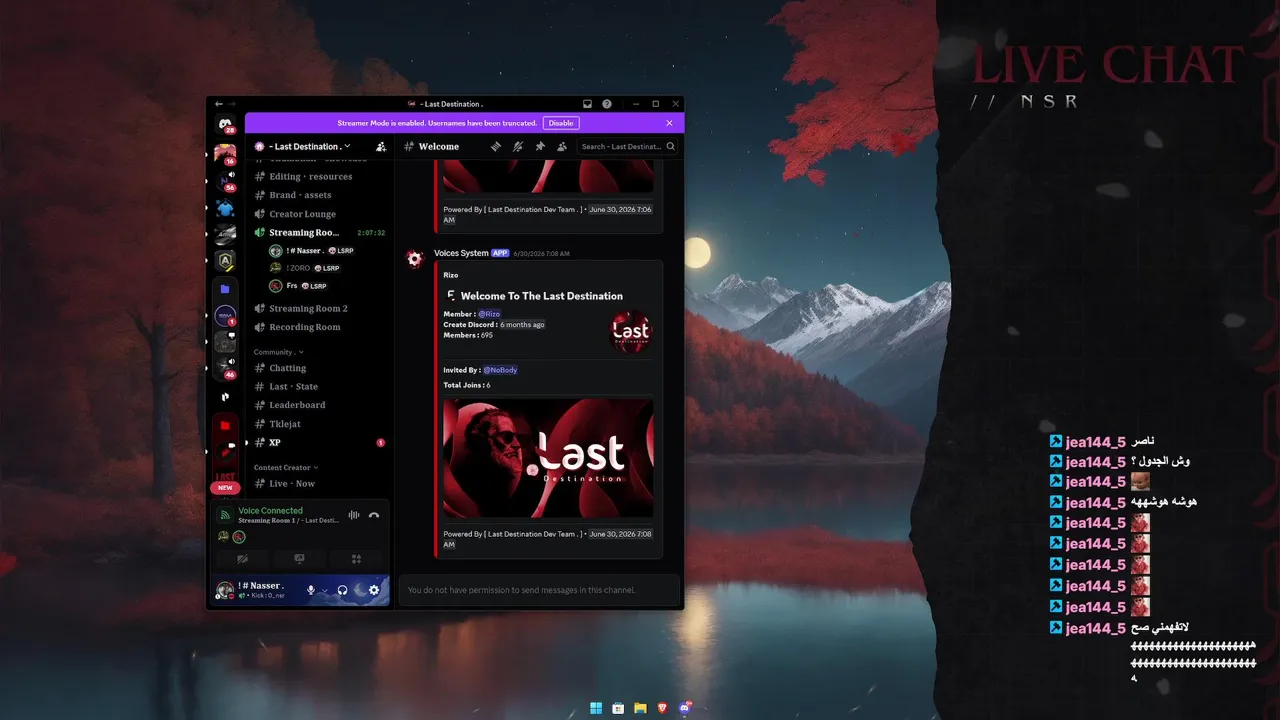Open the Help question mark icon

pyautogui.click(x=607, y=104)
